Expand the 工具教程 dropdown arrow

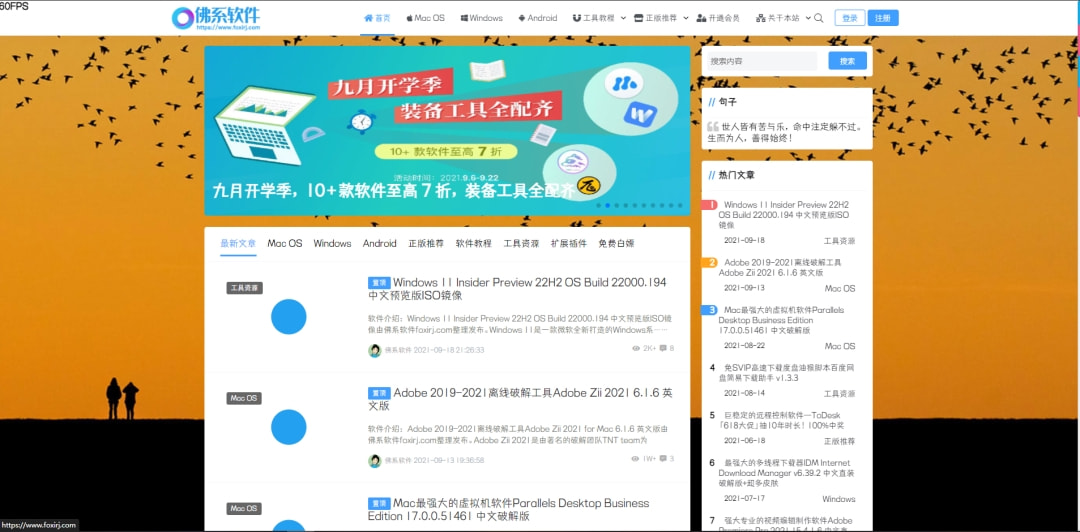pyautogui.click(x=623, y=18)
